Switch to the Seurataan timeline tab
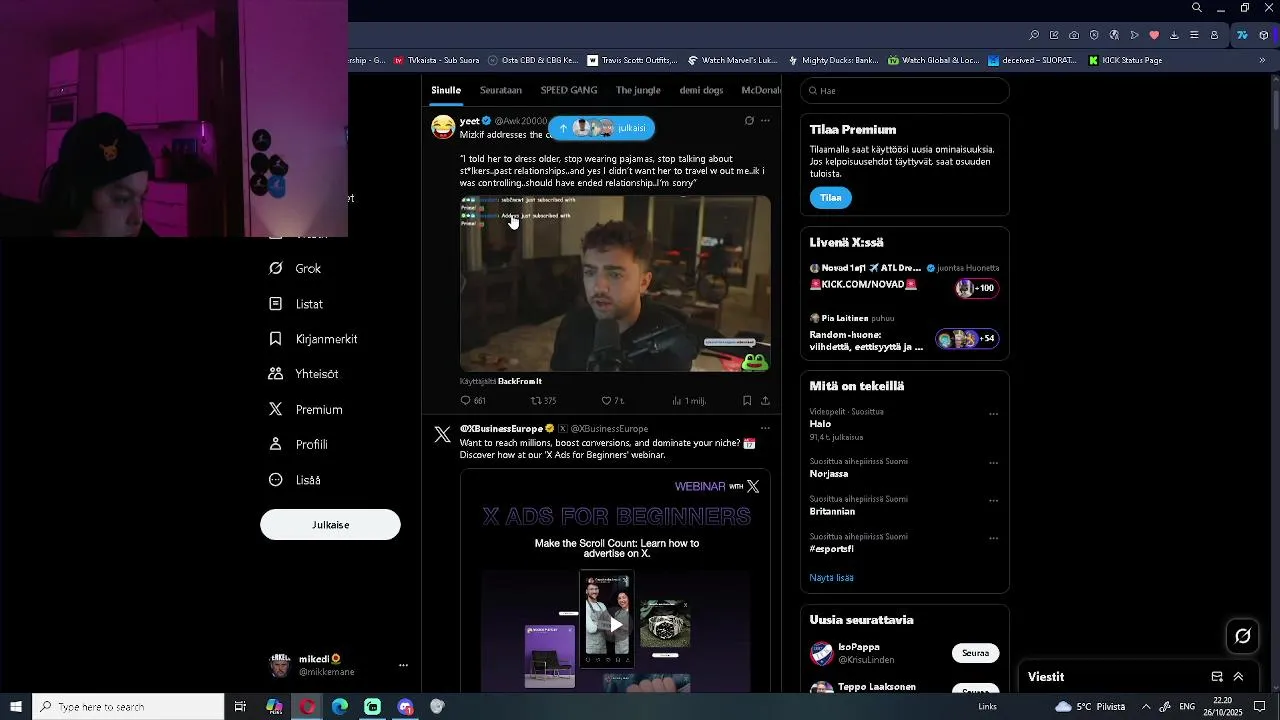The height and width of the screenshot is (720, 1280). click(x=501, y=90)
